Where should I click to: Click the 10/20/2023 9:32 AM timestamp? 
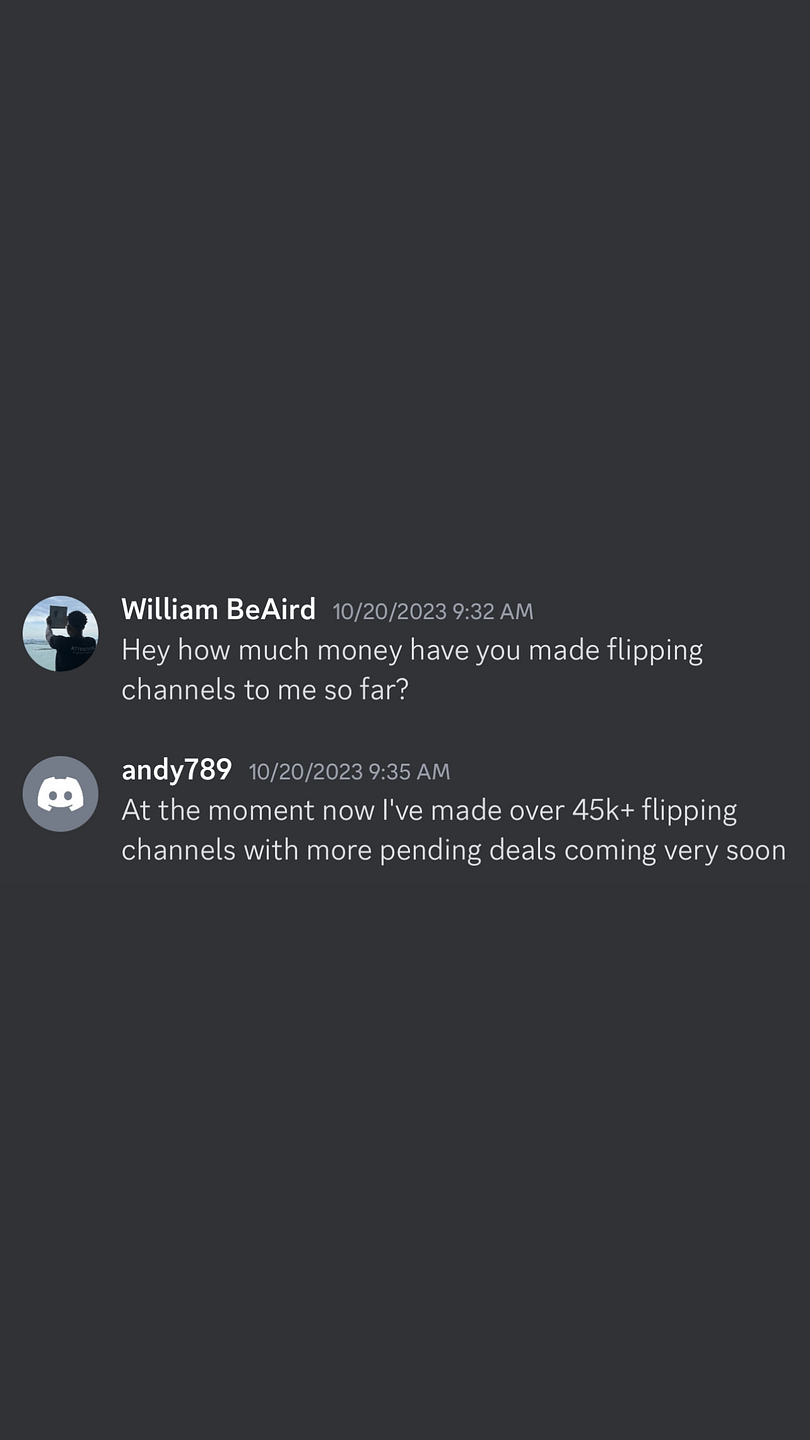click(433, 611)
